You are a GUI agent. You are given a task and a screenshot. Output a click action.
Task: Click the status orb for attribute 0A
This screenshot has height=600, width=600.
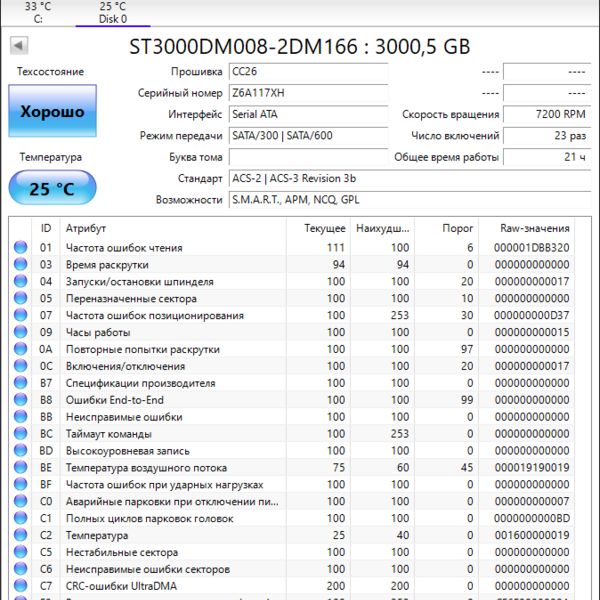21,349
